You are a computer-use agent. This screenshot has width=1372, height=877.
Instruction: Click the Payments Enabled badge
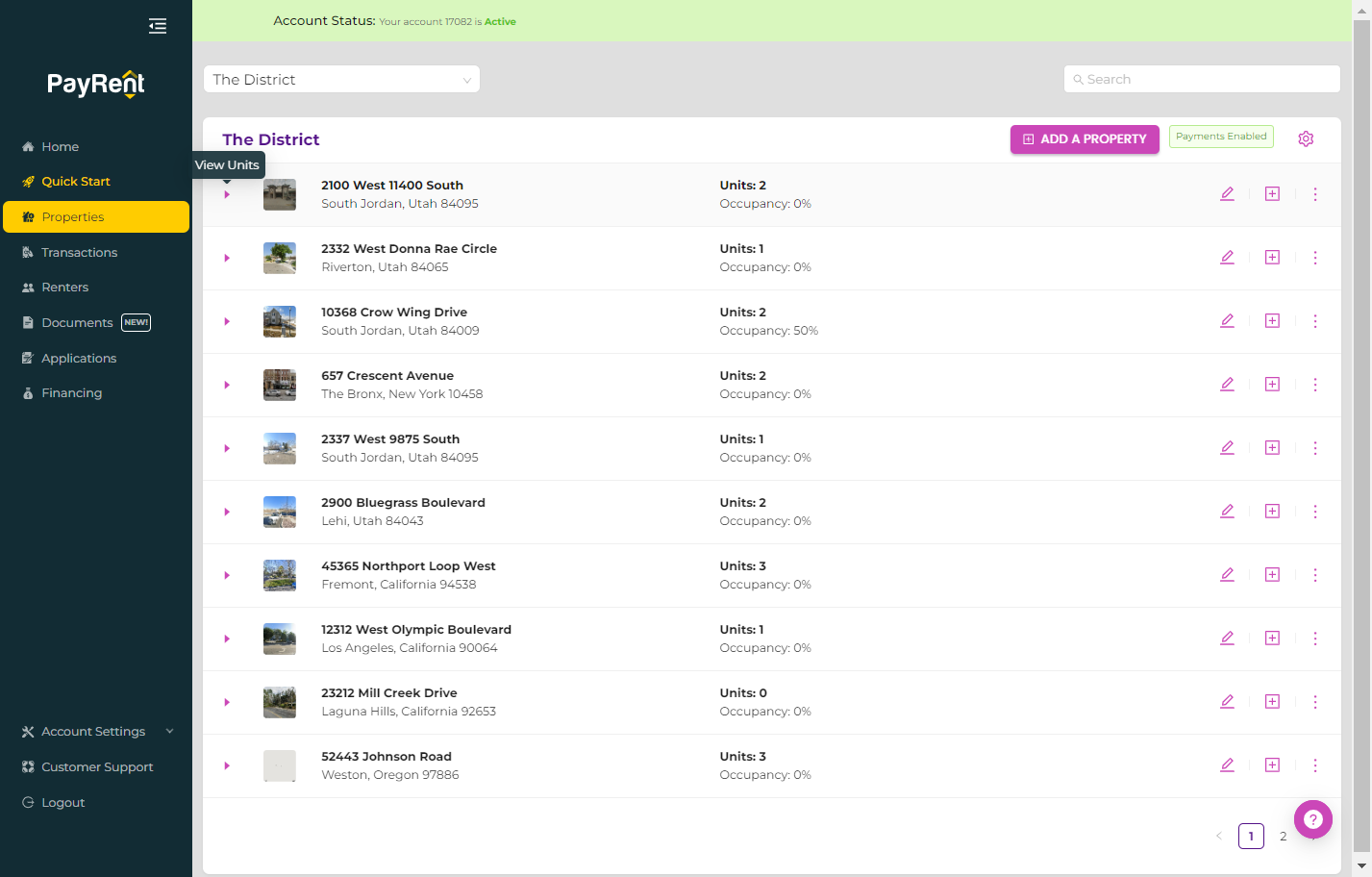(x=1221, y=137)
